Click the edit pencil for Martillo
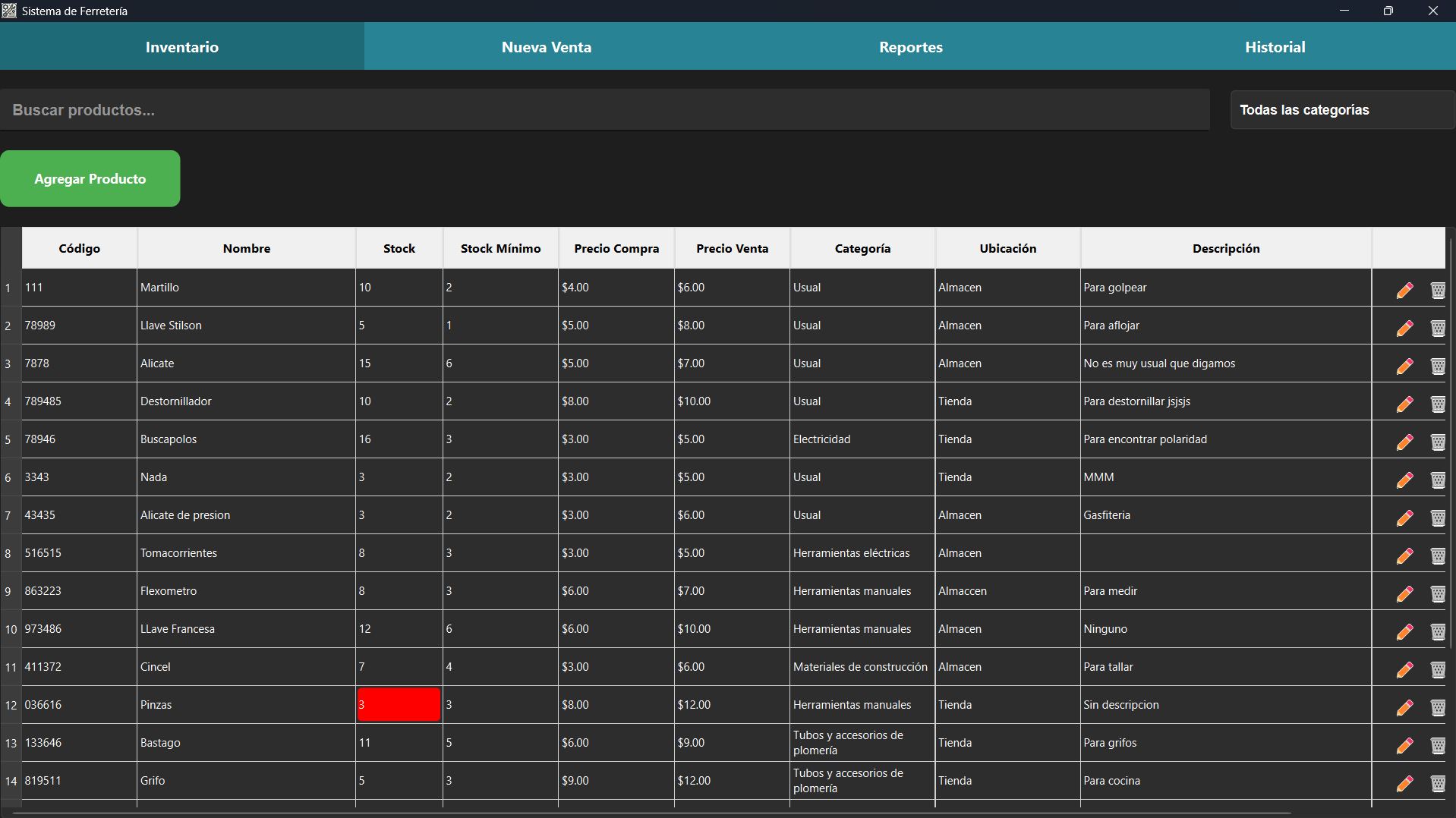This screenshot has height=818, width=1456. [1404, 290]
